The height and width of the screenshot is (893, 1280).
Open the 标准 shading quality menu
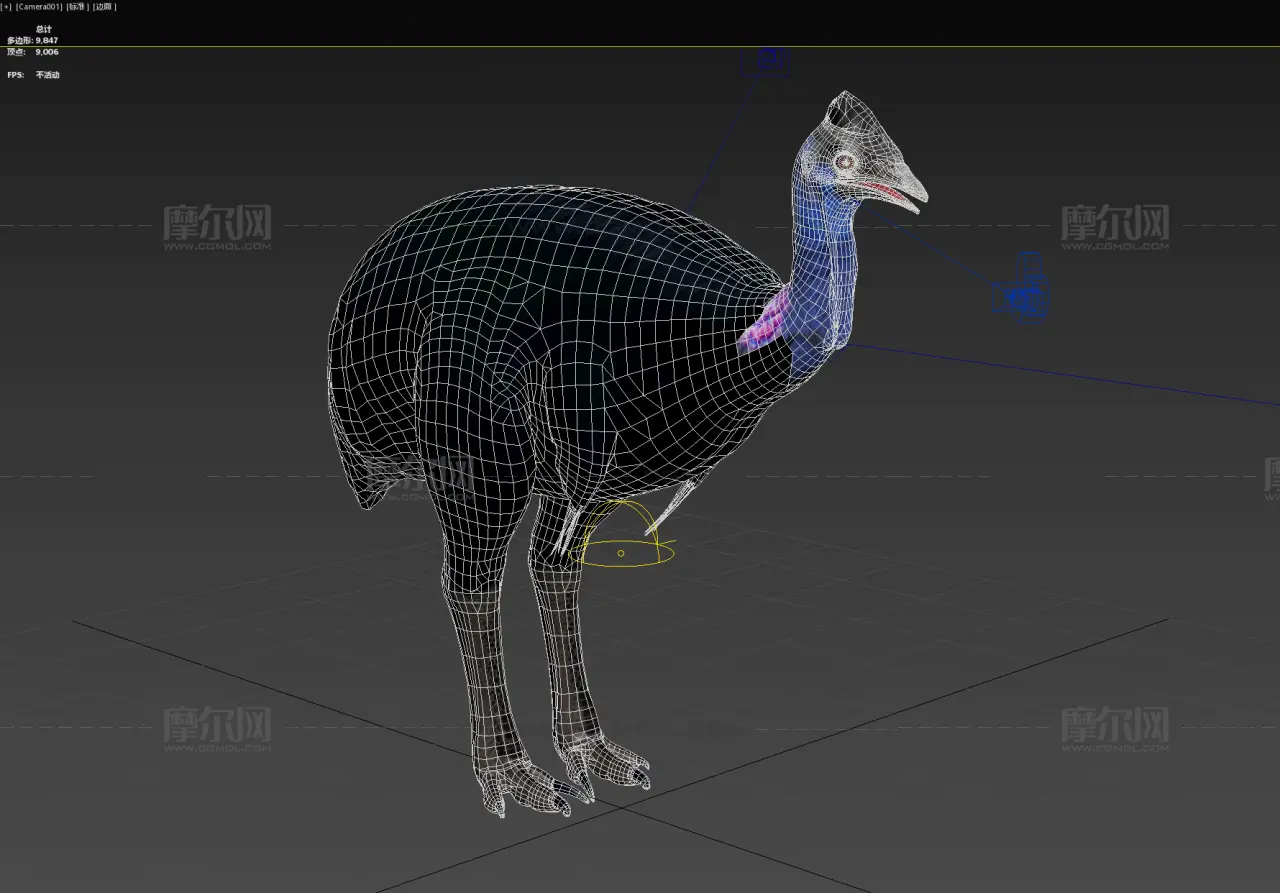(x=77, y=7)
